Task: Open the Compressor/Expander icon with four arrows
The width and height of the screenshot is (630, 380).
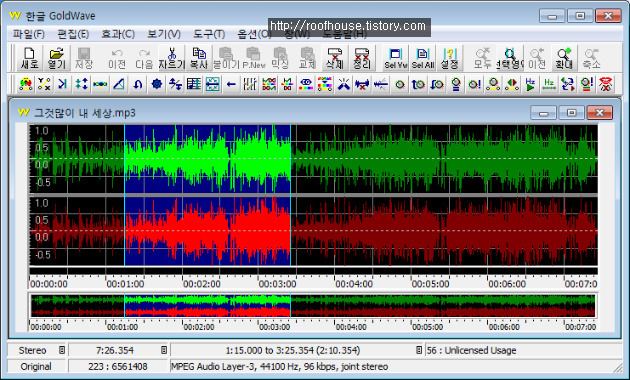Action: coord(82,84)
